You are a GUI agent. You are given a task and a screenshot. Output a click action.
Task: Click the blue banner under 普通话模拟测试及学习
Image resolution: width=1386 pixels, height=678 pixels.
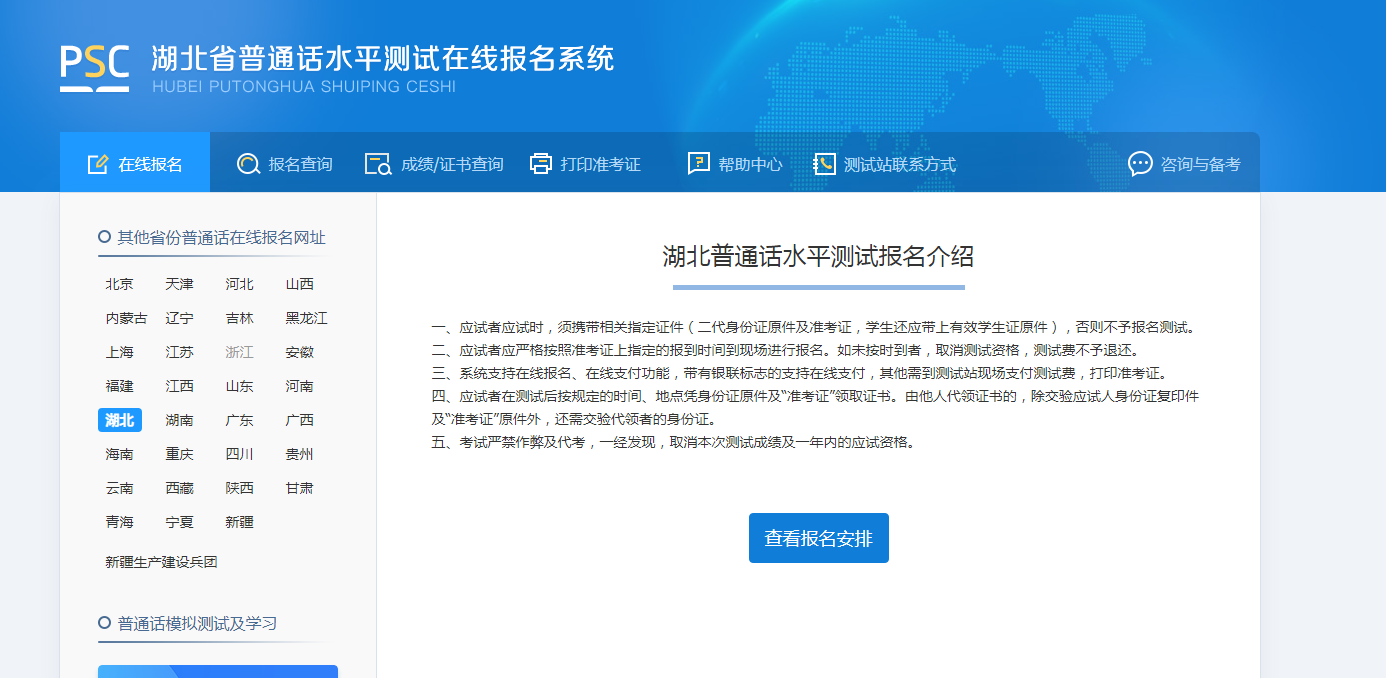tap(217, 671)
